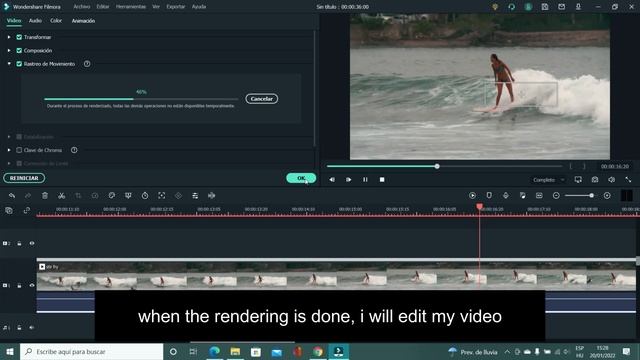This screenshot has height=360, width=640.
Task: Zoom in the timeline with plus icon
Action: pos(607,196)
